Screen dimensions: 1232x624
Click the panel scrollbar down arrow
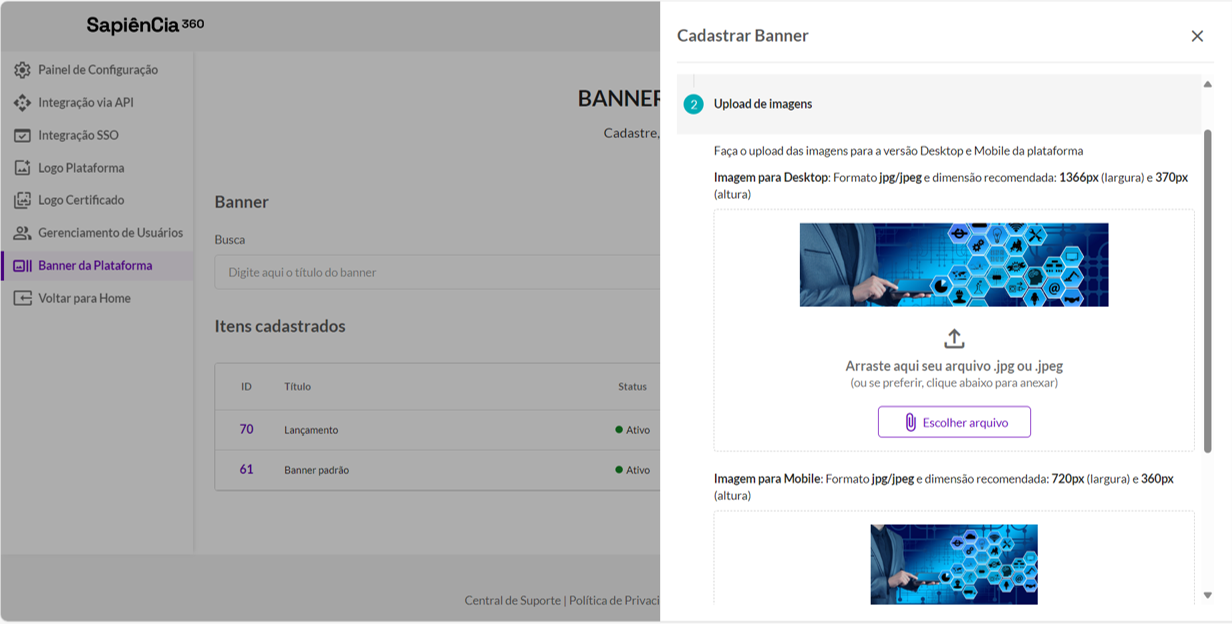click(1207, 595)
